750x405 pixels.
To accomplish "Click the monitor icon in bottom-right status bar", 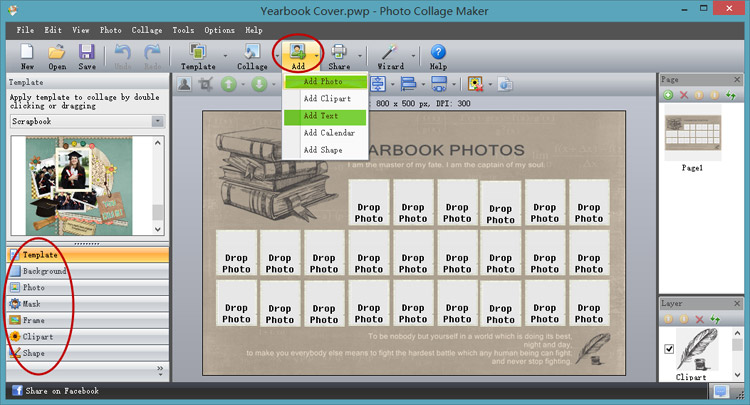I will pos(720,391).
